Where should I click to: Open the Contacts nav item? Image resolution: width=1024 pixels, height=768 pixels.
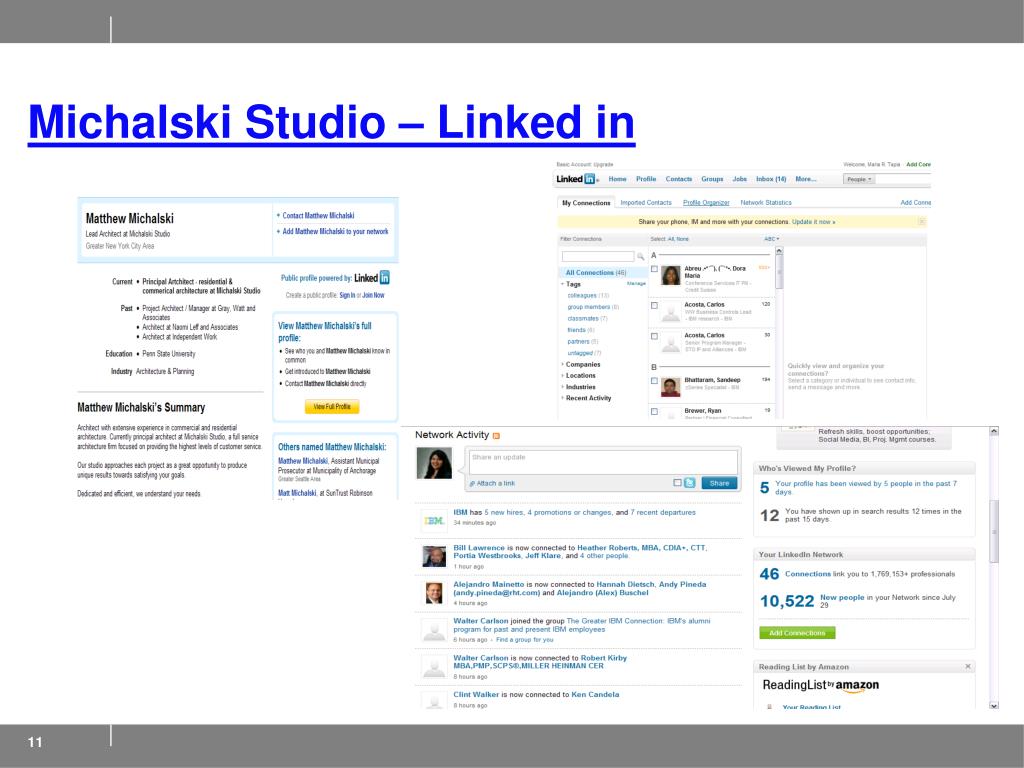pyautogui.click(x=679, y=179)
